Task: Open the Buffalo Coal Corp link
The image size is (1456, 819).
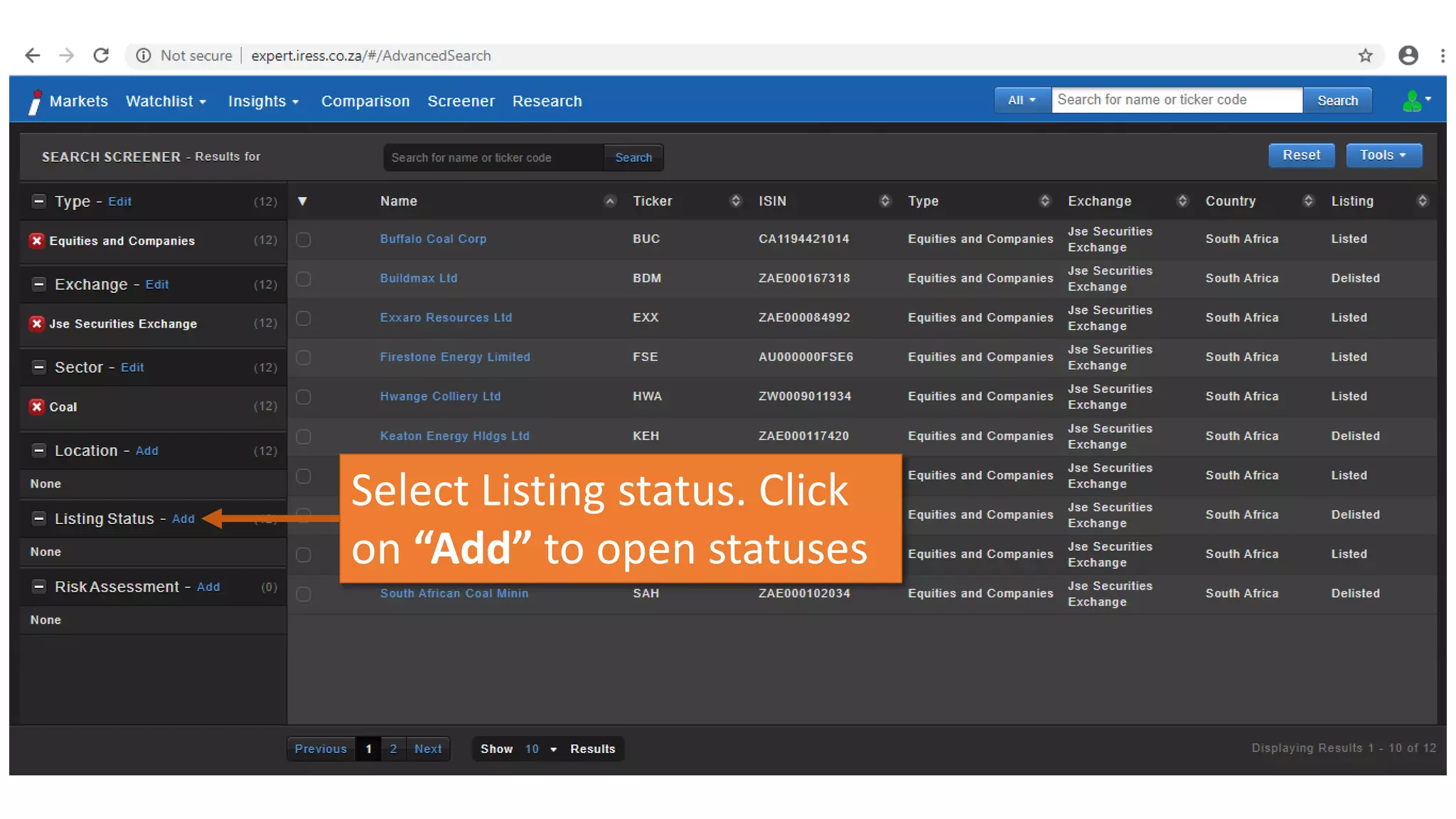Action: (433, 239)
